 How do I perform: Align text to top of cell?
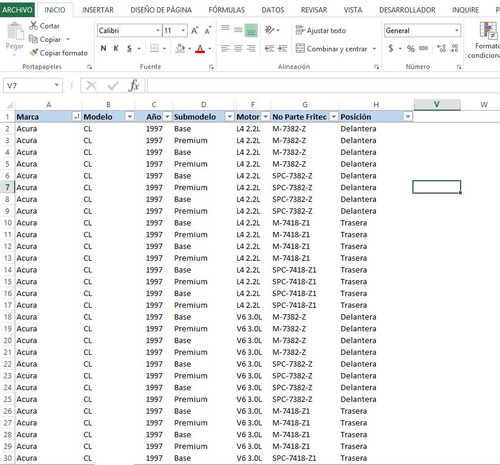pyautogui.click(x=225, y=30)
